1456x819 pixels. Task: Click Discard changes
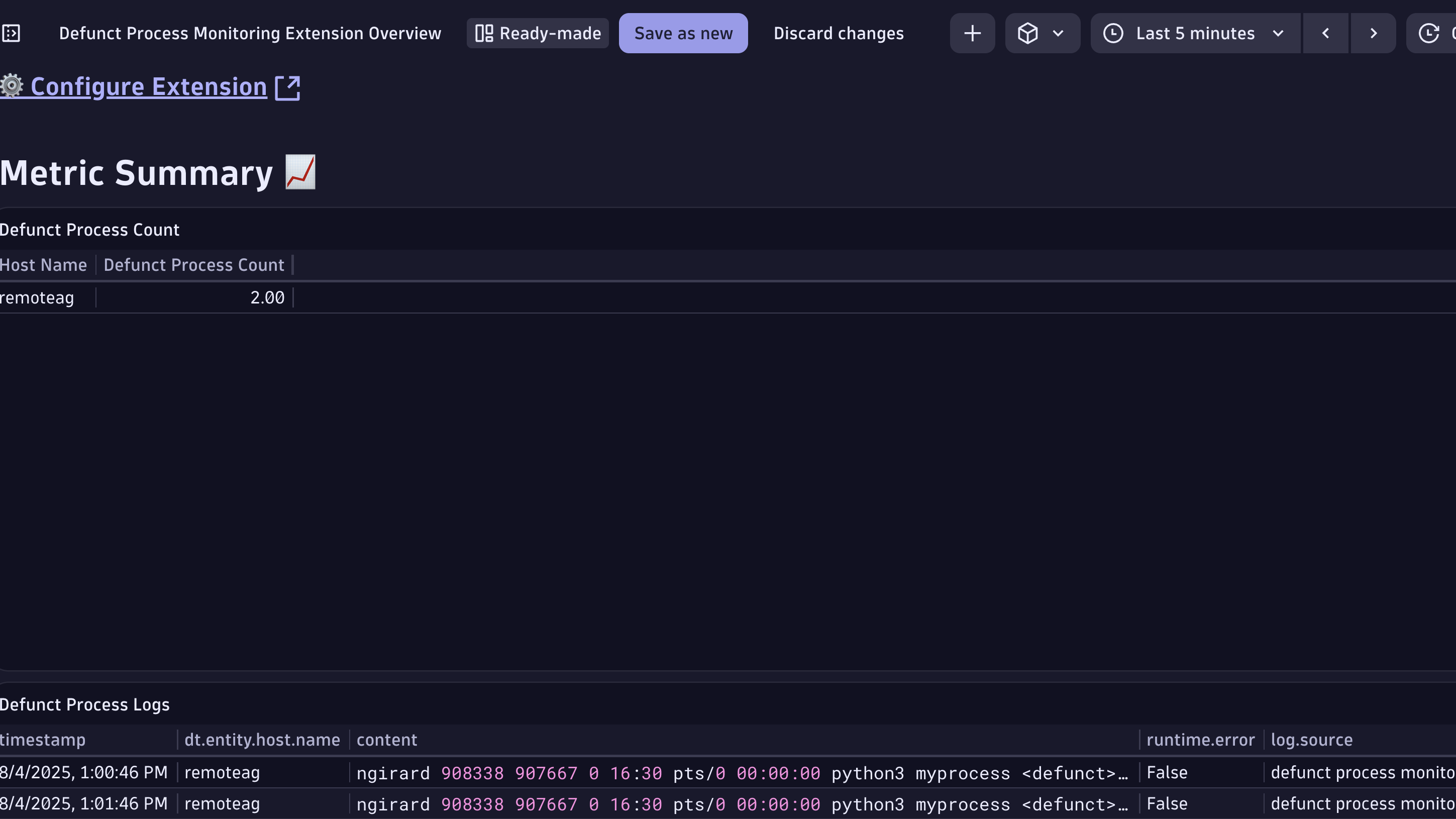pos(838,33)
